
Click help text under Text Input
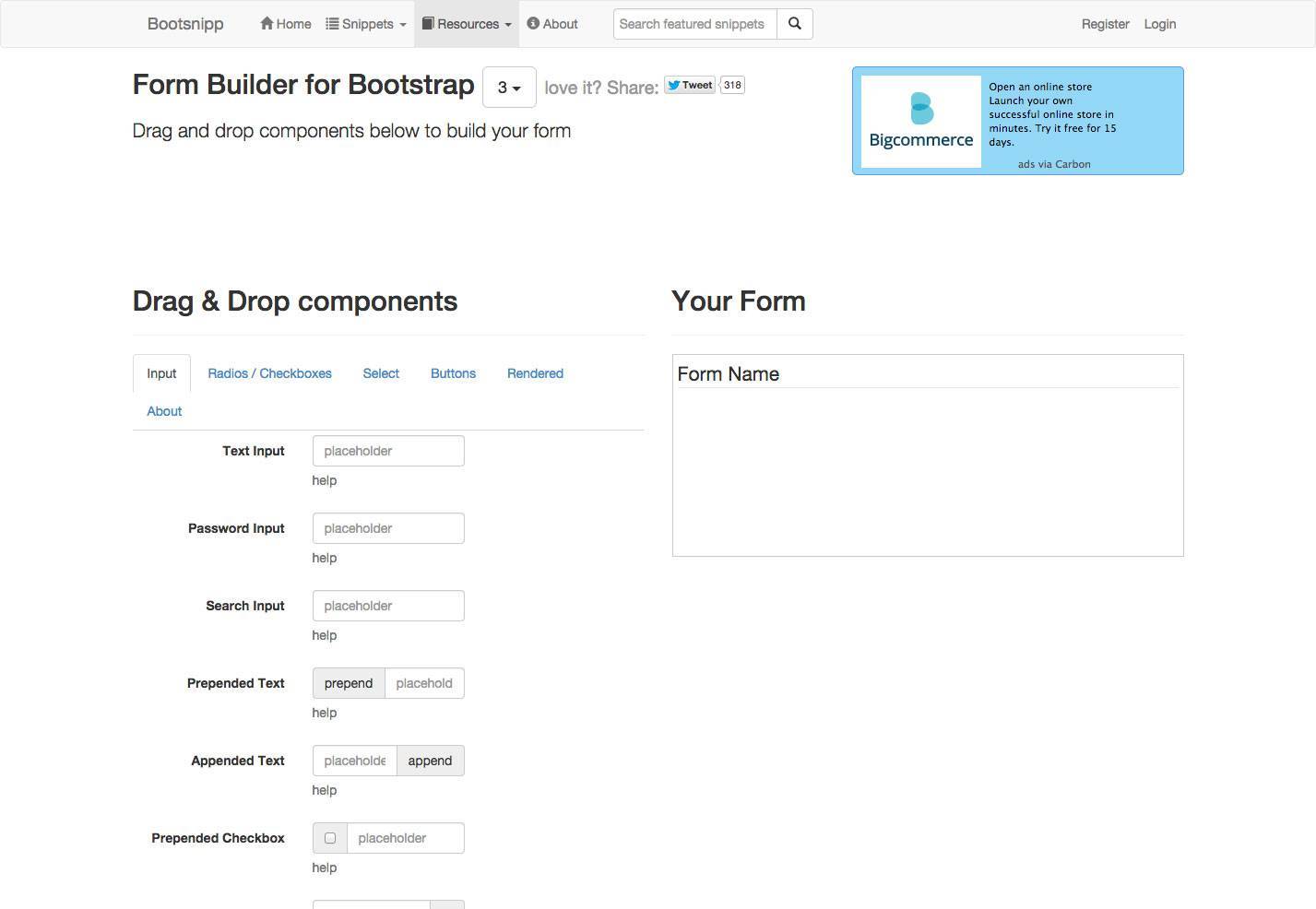point(325,480)
